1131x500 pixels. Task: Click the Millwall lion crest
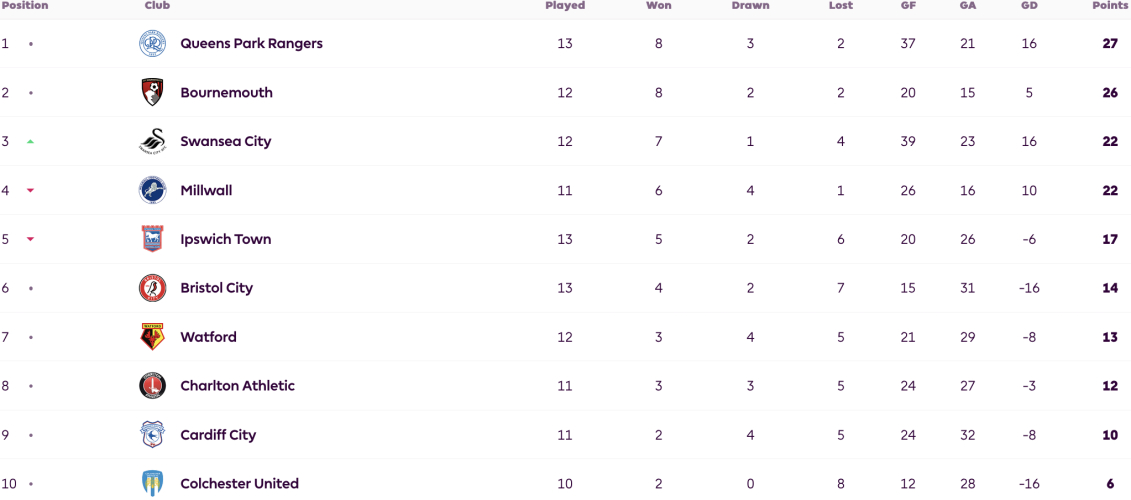tap(152, 190)
